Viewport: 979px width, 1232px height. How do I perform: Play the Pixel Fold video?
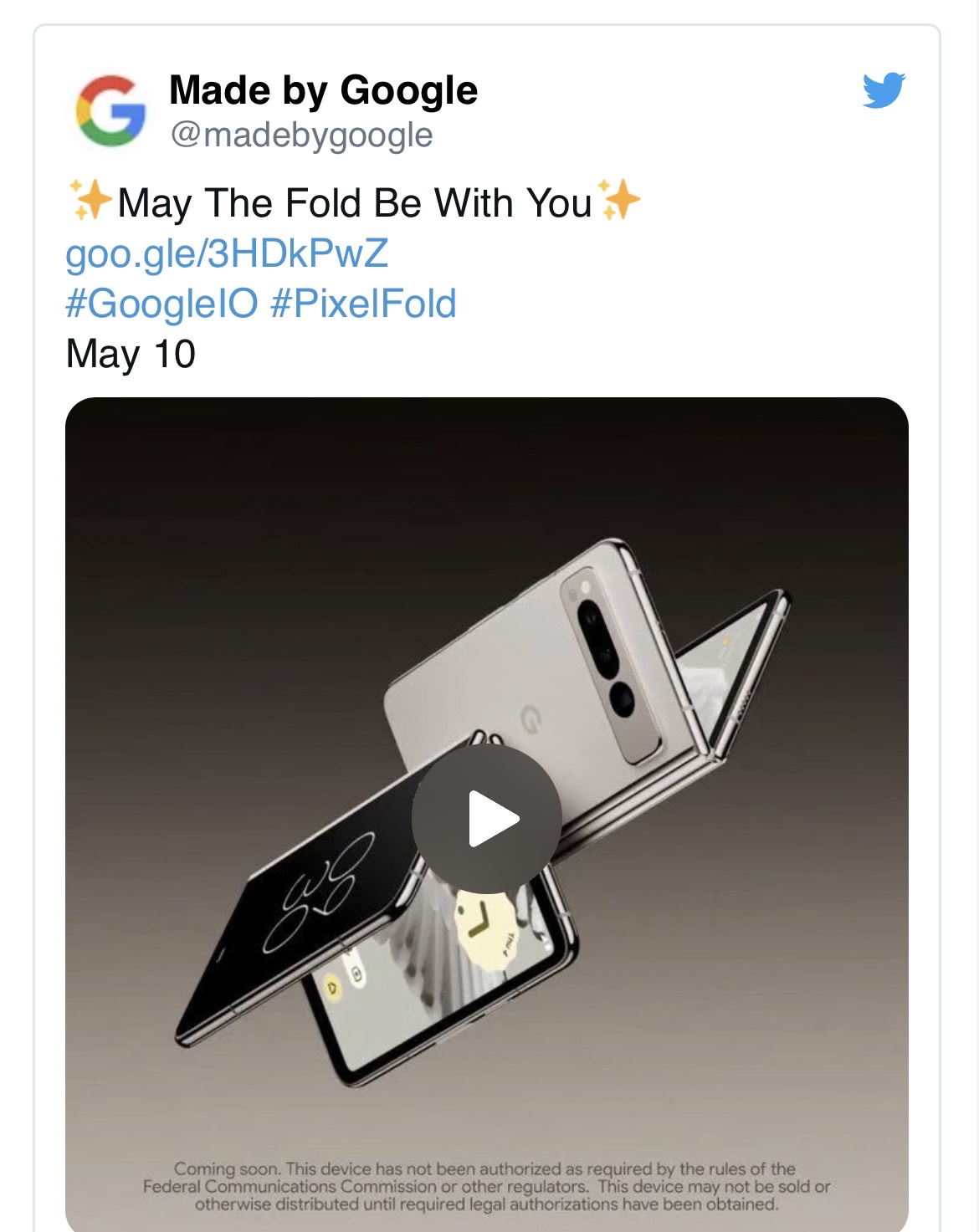pos(487,820)
